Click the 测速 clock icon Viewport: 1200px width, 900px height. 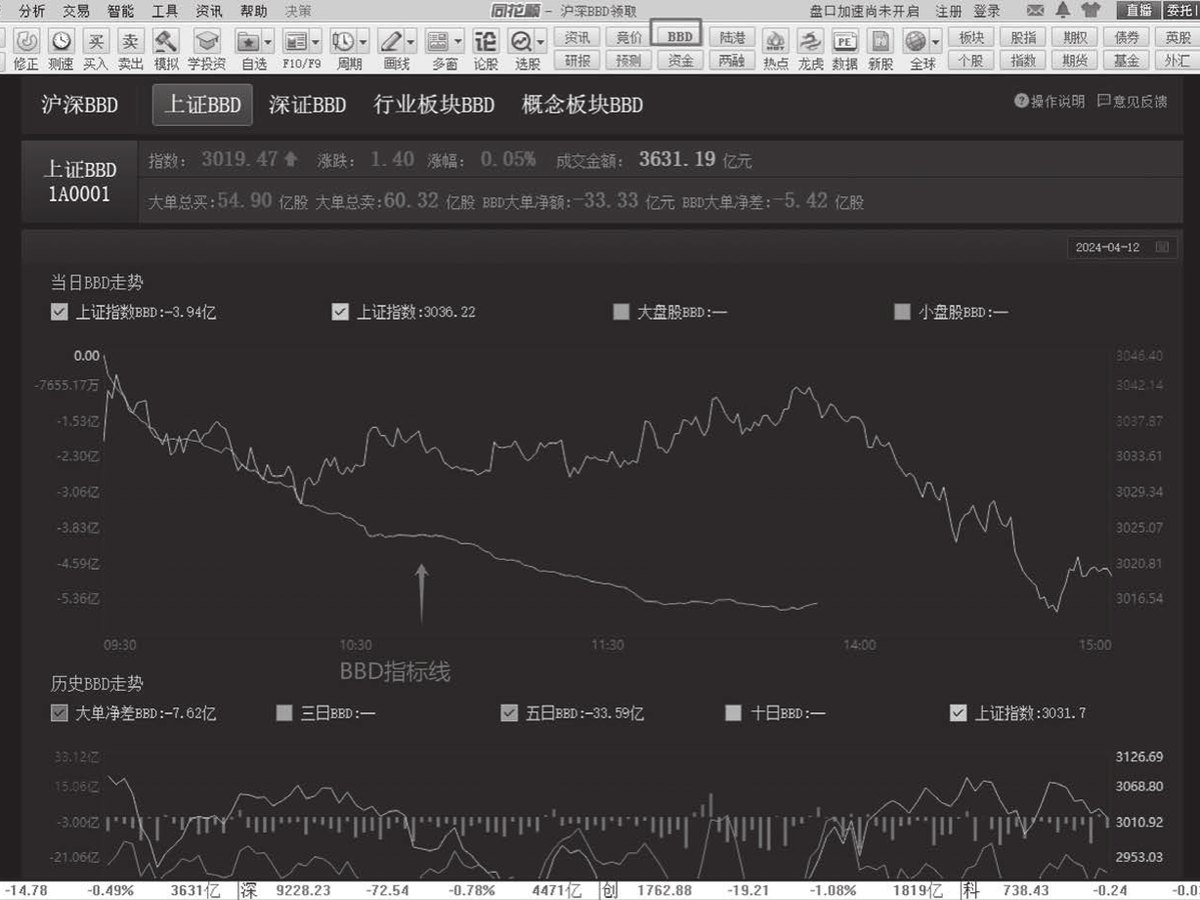[x=61, y=41]
